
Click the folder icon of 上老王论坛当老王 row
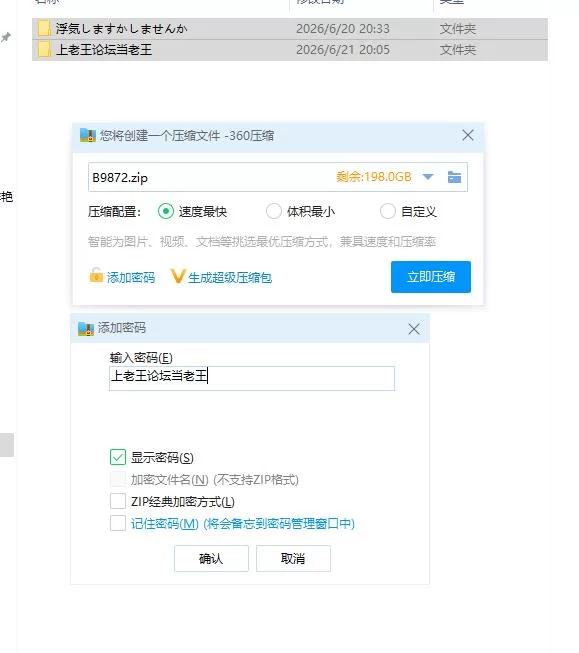point(44,50)
